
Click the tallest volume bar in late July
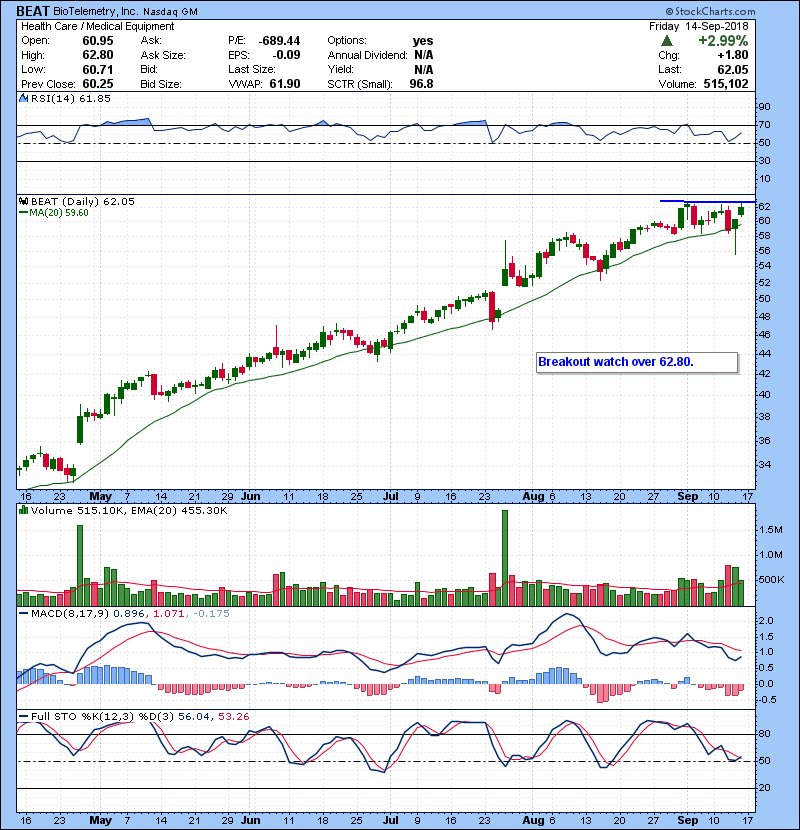click(x=505, y=558)
